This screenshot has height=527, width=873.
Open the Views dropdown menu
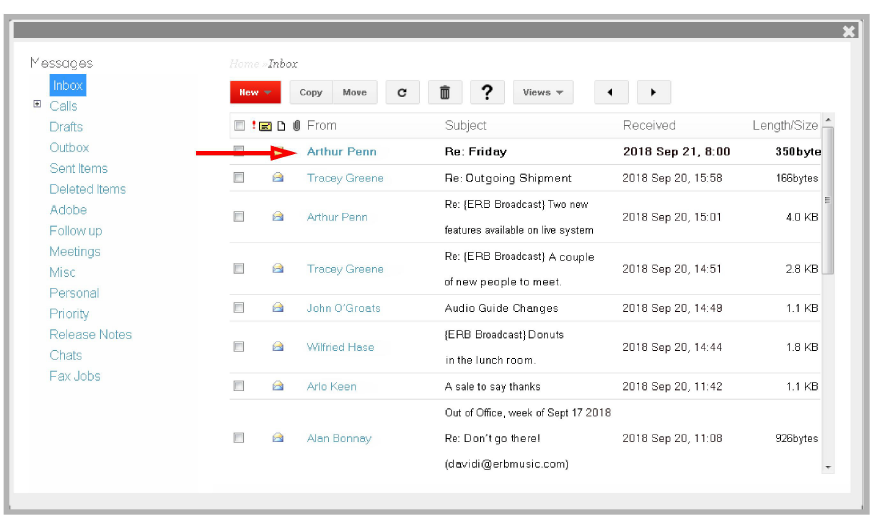tap(543, 93)
